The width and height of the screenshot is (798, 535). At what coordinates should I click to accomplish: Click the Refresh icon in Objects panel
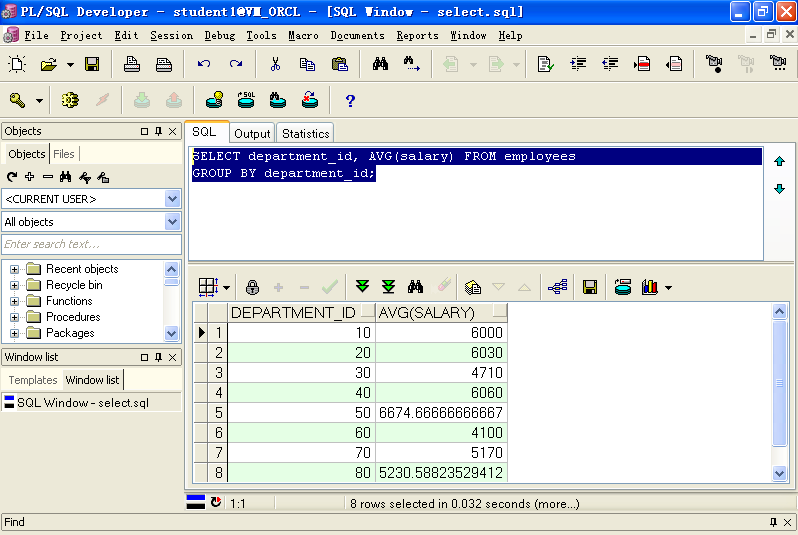(12, 177)
